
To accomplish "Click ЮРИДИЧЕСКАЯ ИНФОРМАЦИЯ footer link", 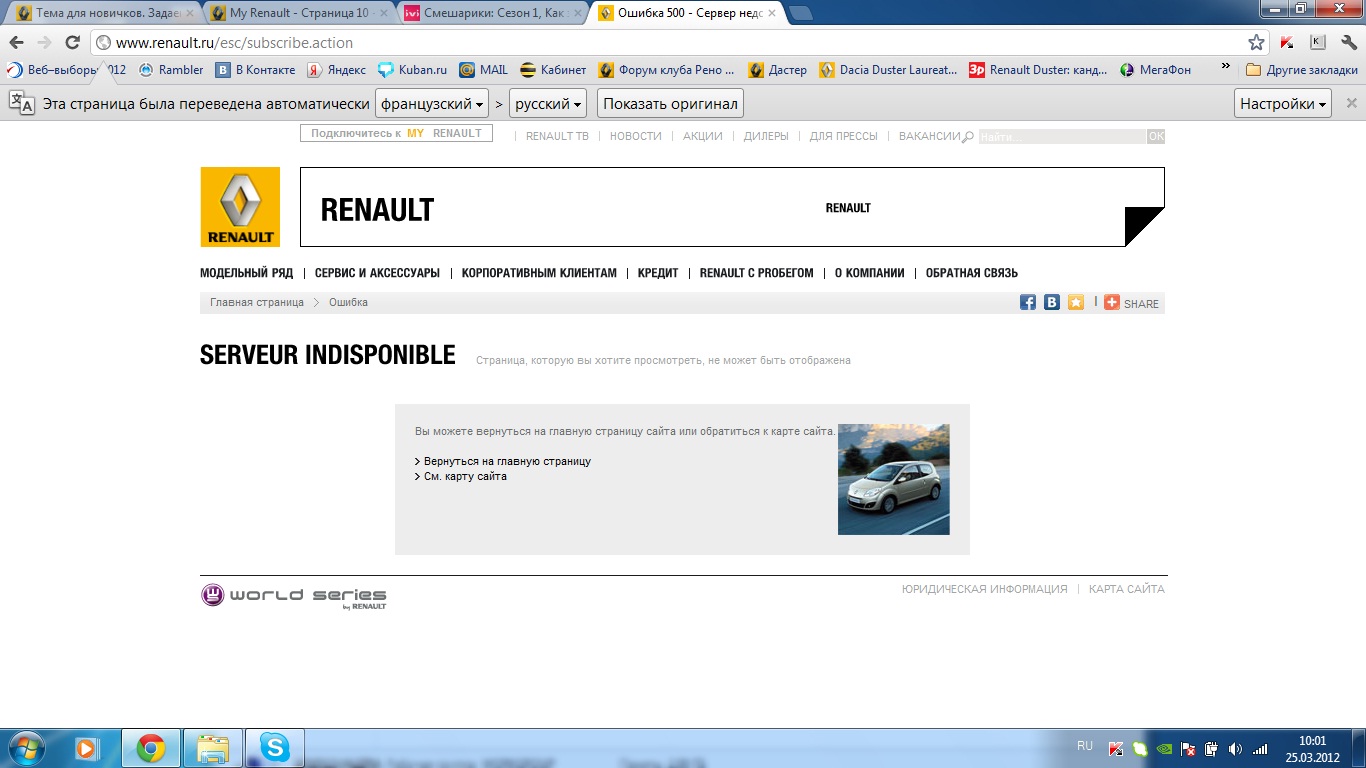I will point(984,590).
